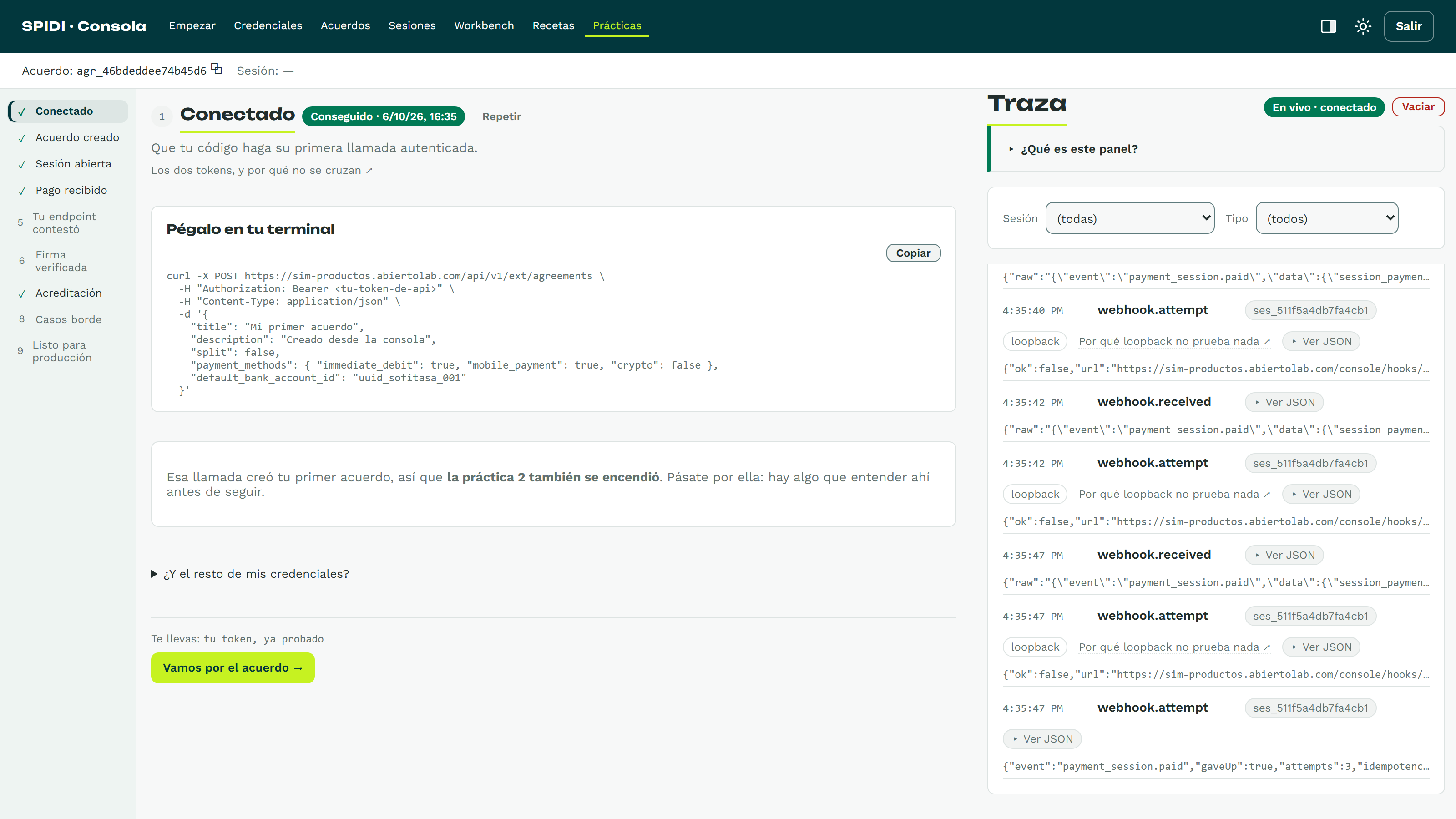Go to Sesiones in the top nav

[x=412, y=25]
